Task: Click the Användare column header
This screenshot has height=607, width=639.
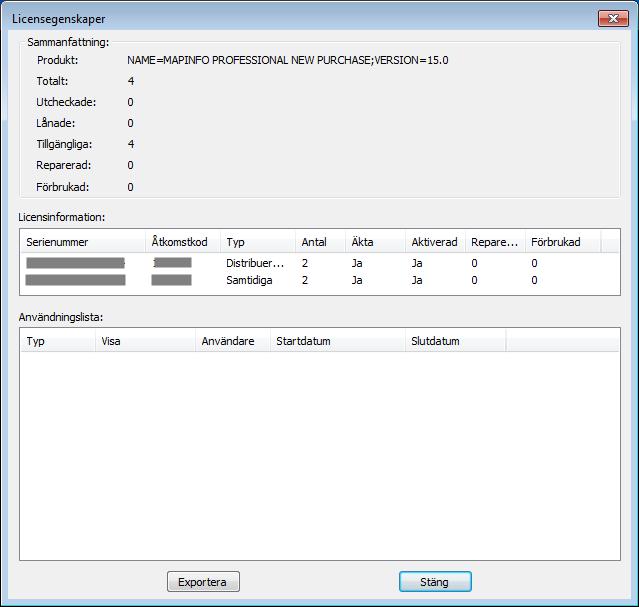Action: click(233, 341)
